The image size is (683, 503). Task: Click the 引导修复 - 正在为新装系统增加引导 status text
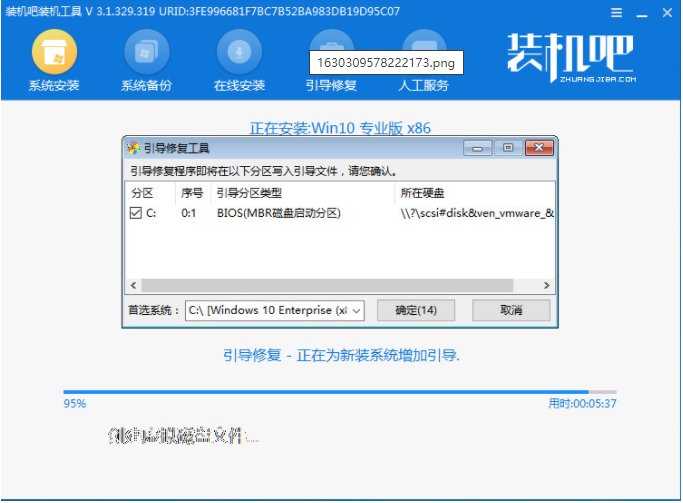pos(342,355)
